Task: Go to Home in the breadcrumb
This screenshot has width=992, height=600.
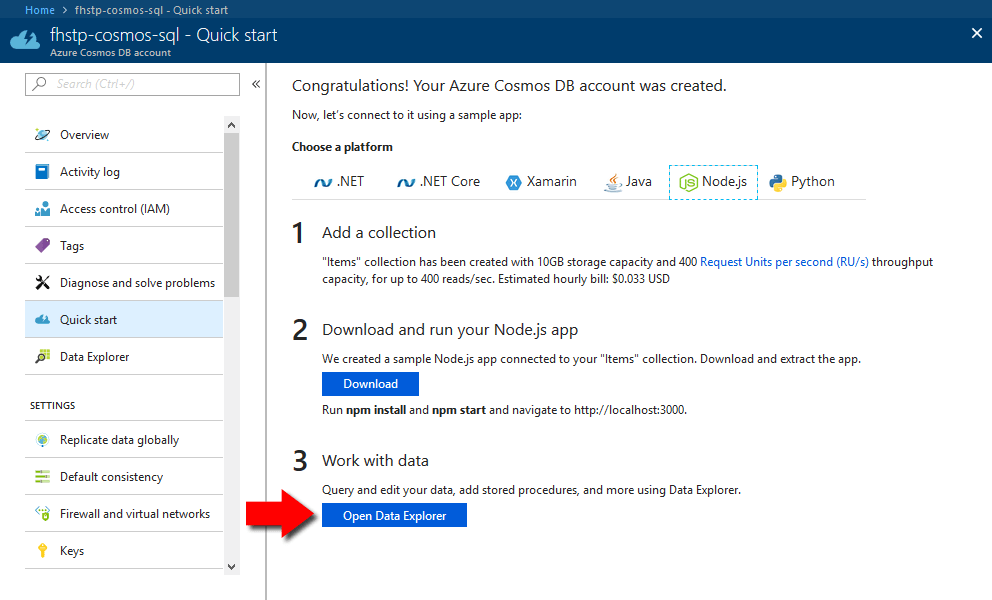Action: (x=40, y=10)
